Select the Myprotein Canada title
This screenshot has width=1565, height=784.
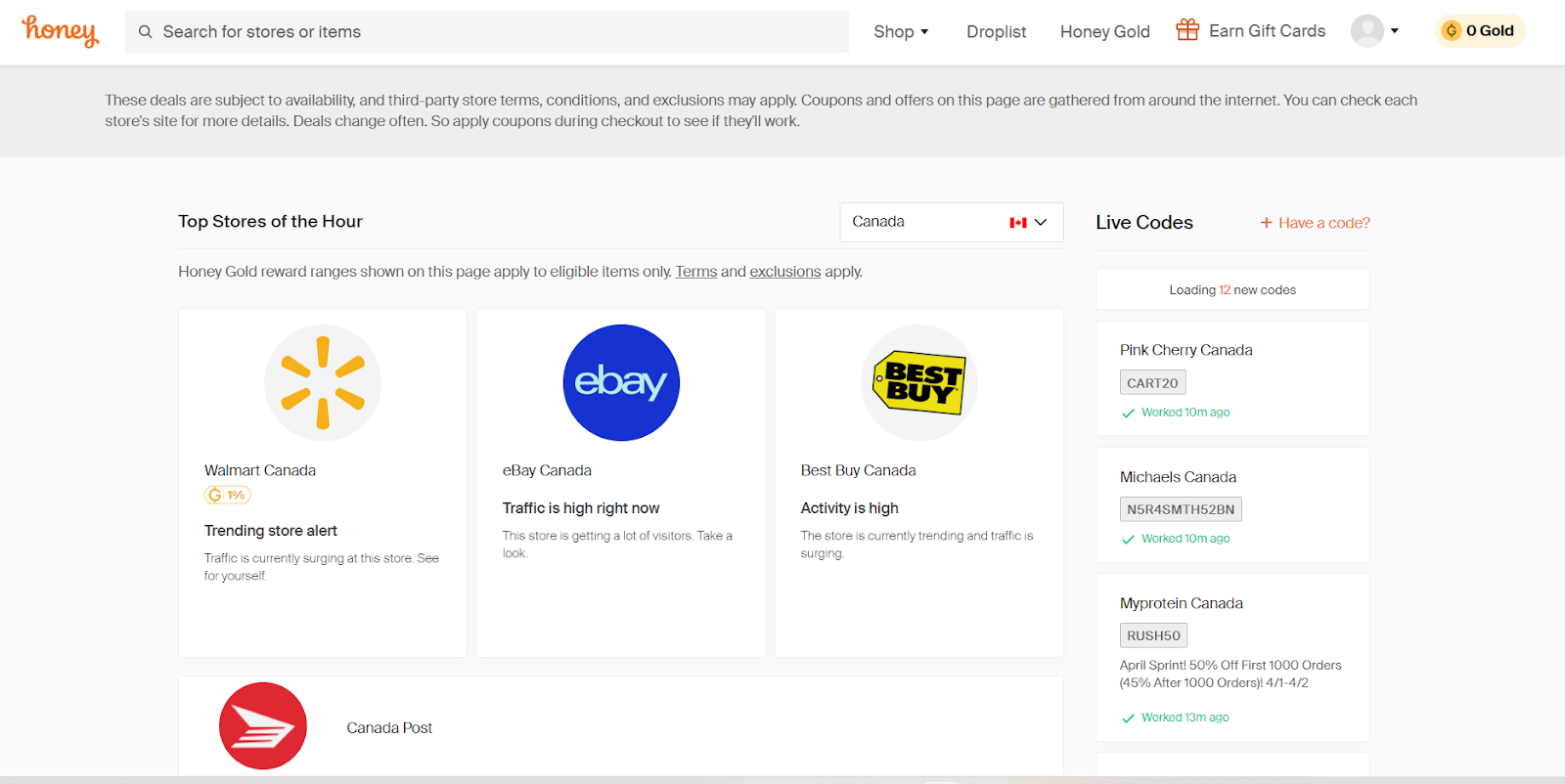pos(1182,603)
